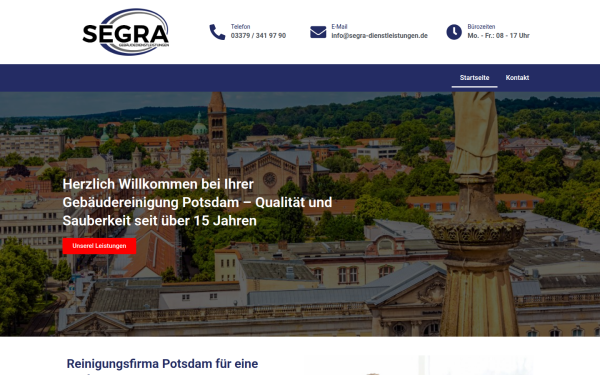
Task: Click the office hours clock icon
Action: coord(454,32)
